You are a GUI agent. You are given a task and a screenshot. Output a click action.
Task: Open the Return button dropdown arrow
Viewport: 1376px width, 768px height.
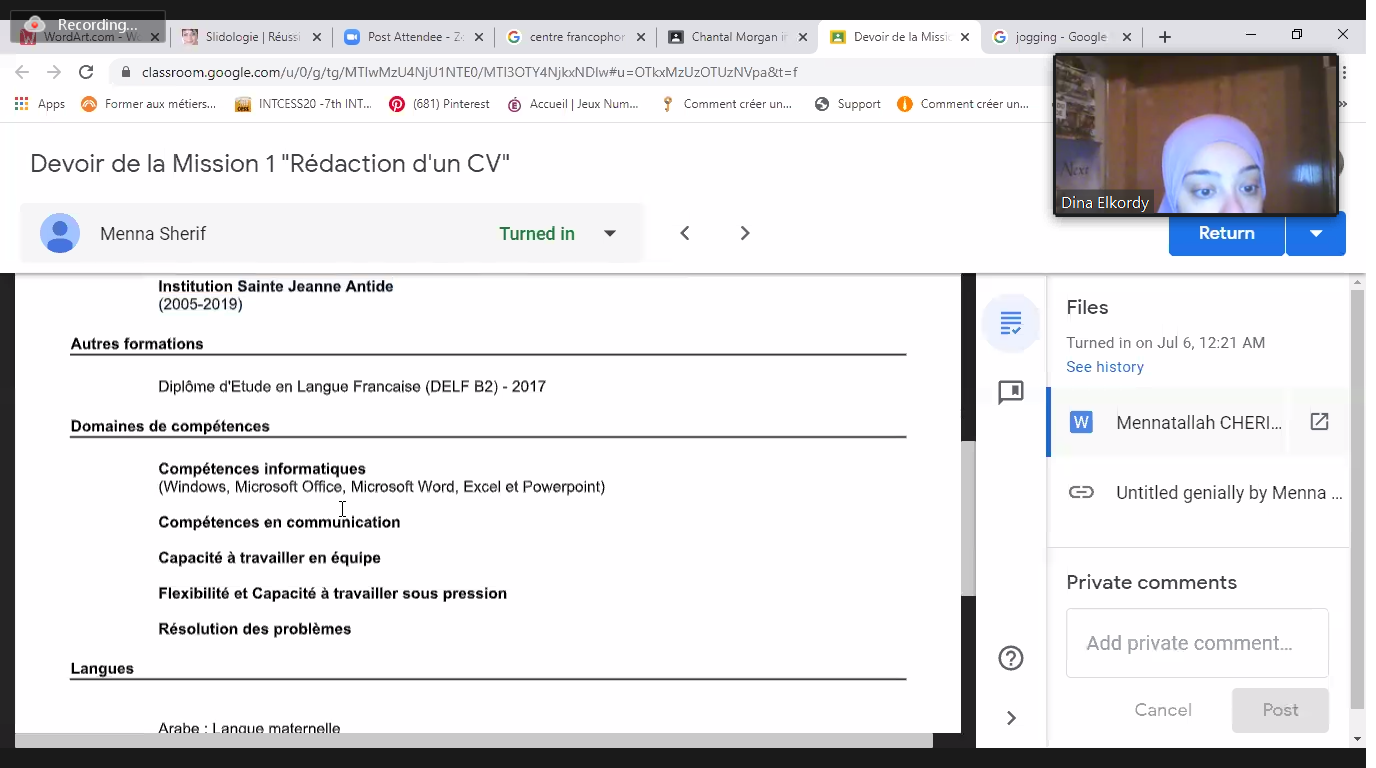(1316, 233)
